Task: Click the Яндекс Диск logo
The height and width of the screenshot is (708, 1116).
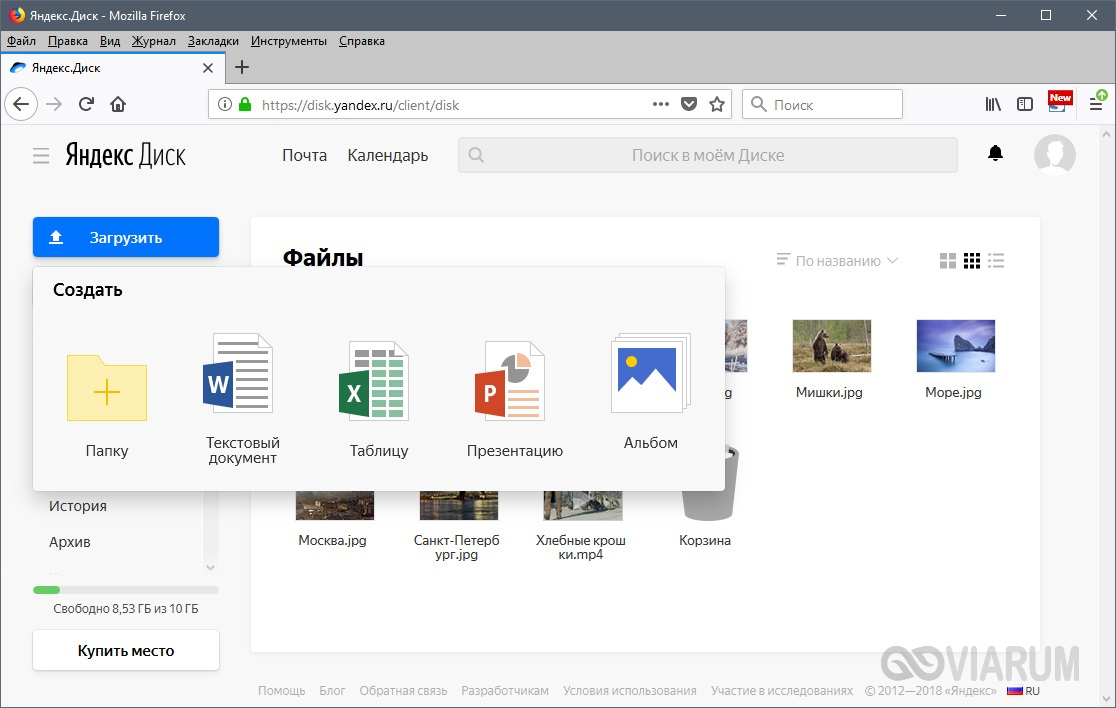Action: pyautogui.click(x=126, y=154)
